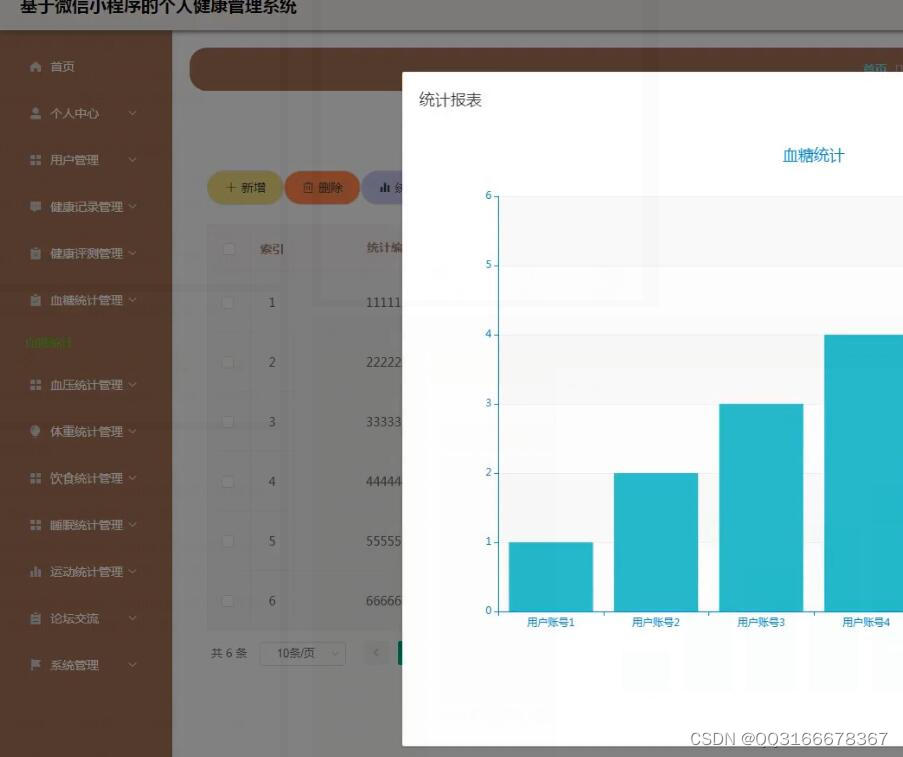Expand the 健康评测管理 chevron

click(x=132, y=253)
